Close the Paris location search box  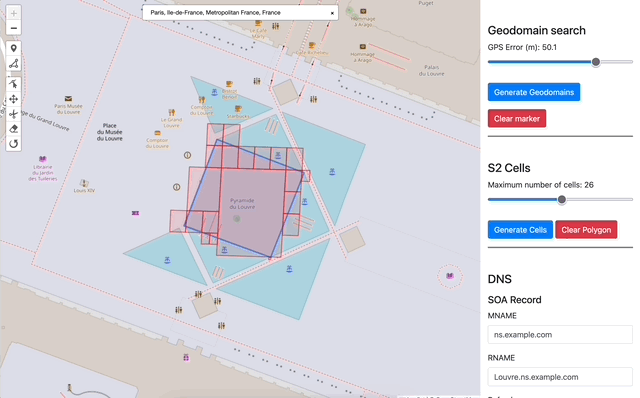(332, 13)
